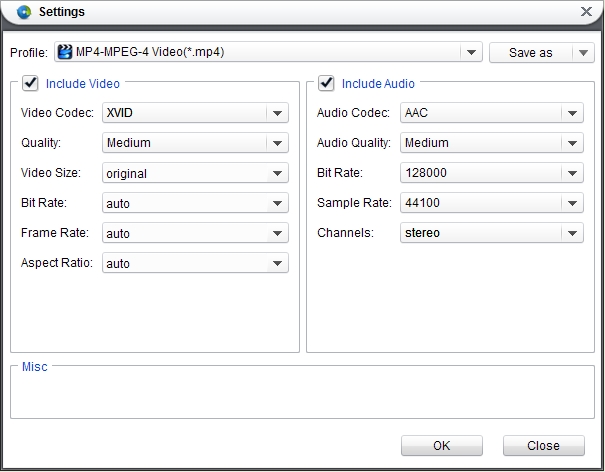Click the Video Size: label
The image size is (605, 472).
(51, 173)
